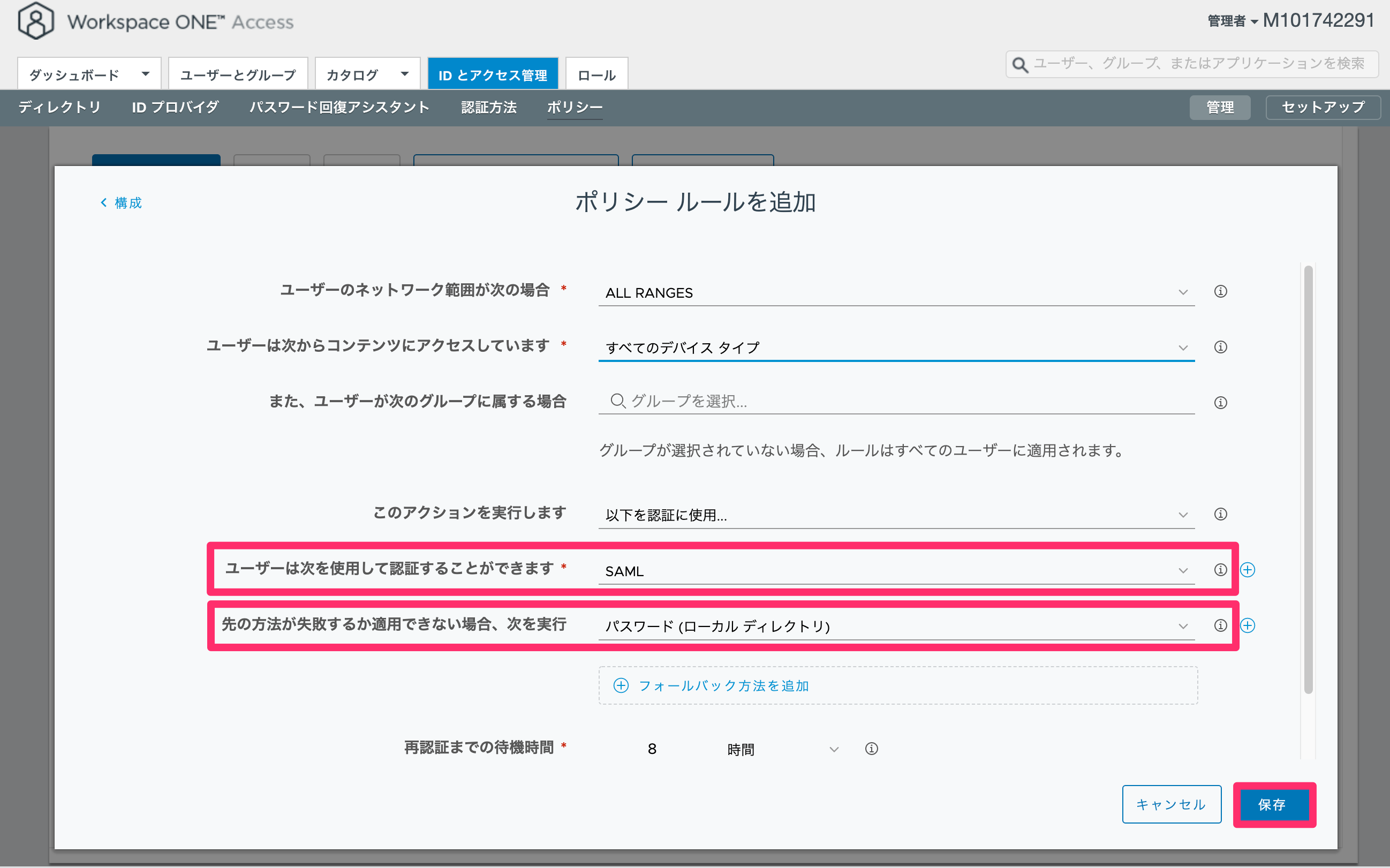Open the パスワード (ローカル ディレクトリ) fallback dropdown
Viewport: 1390px width, 868px height.
(x=896, y=626)
